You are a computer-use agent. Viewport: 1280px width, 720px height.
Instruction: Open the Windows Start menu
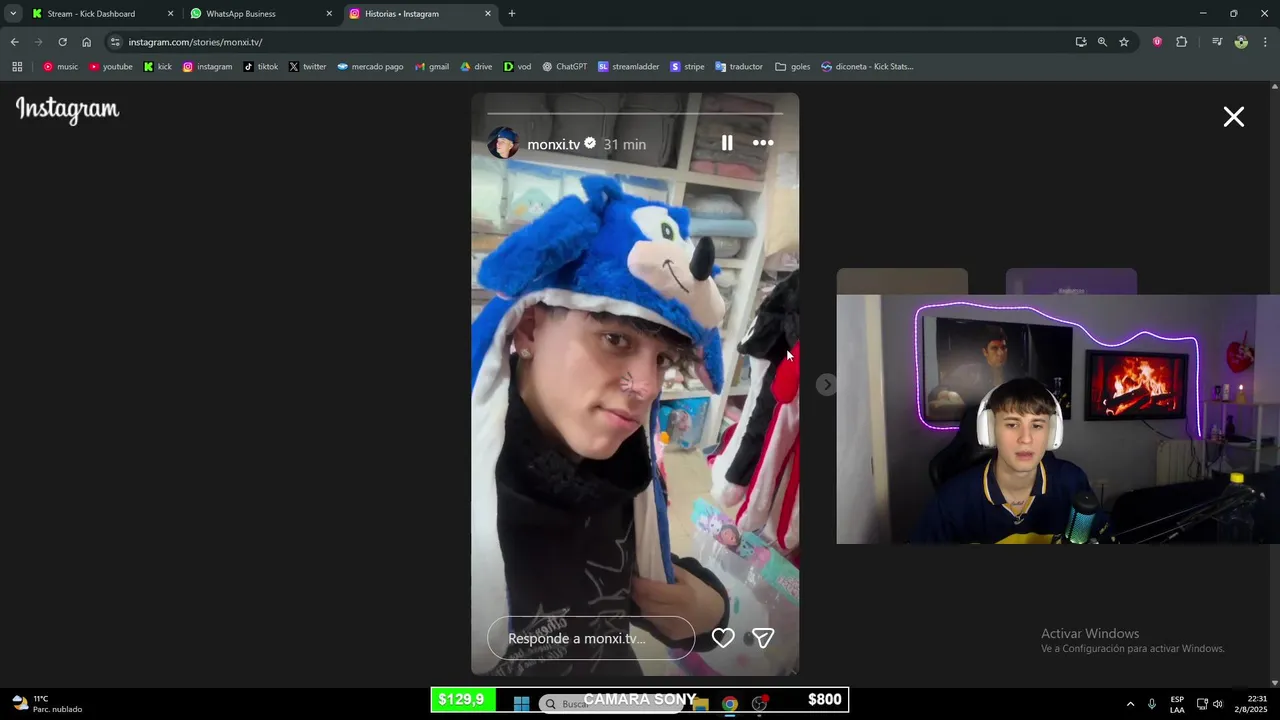coord(521,703)
